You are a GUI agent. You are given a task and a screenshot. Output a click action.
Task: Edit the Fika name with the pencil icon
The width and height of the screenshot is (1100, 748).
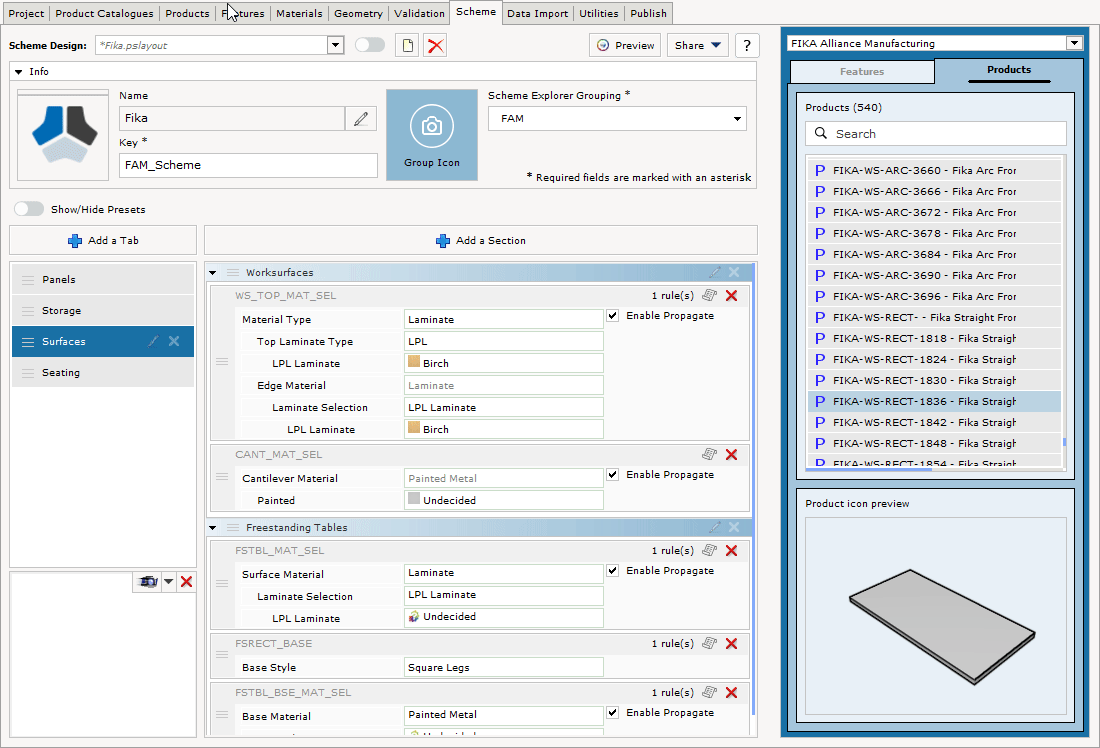(361, 119)
